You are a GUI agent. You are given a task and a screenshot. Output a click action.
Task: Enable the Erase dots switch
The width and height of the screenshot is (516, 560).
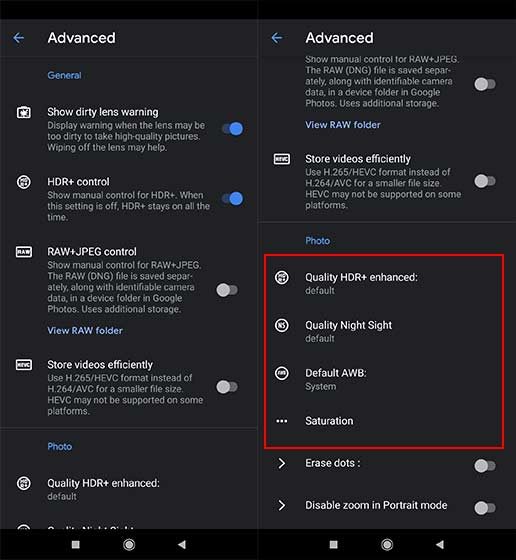485,466
